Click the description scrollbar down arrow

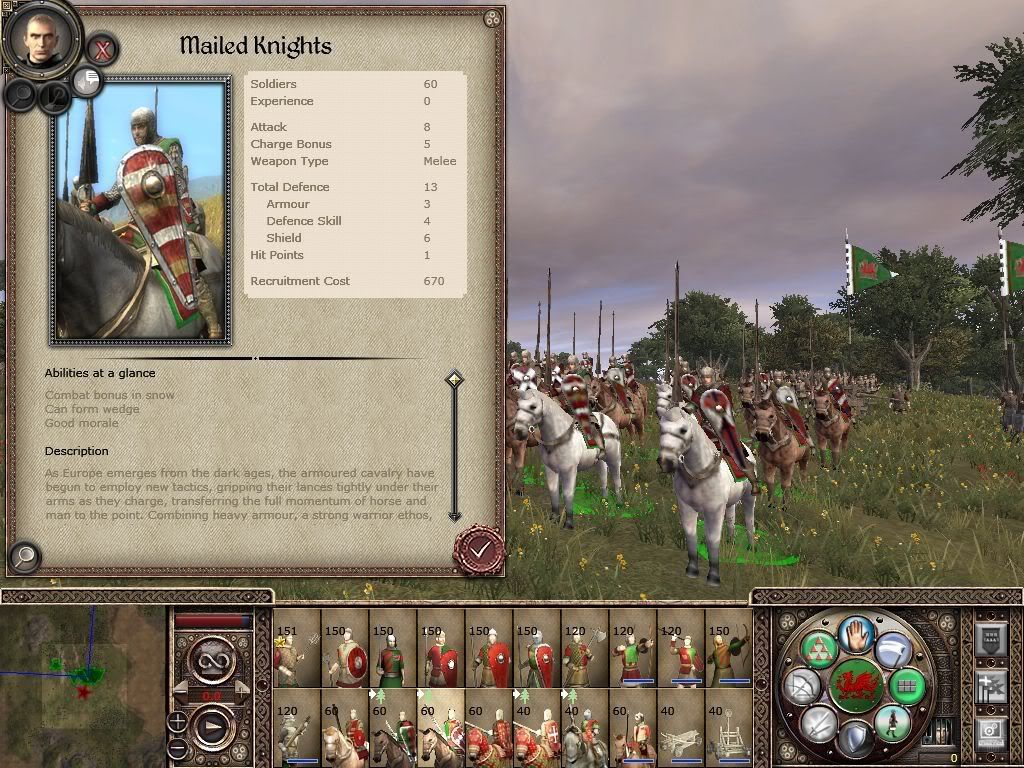coord(455,515)
